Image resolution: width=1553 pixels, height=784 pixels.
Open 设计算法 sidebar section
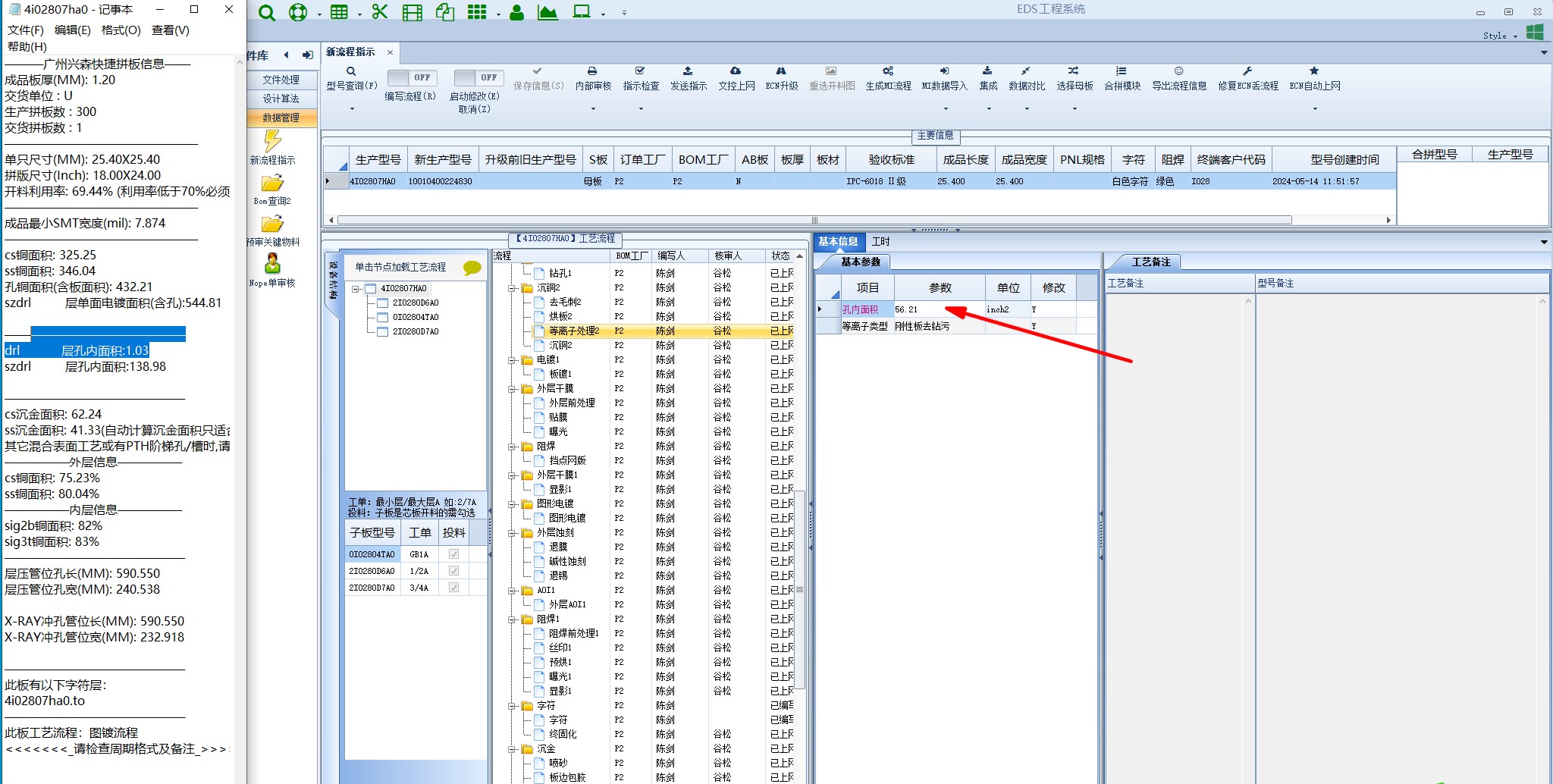[x=281, y=99]
